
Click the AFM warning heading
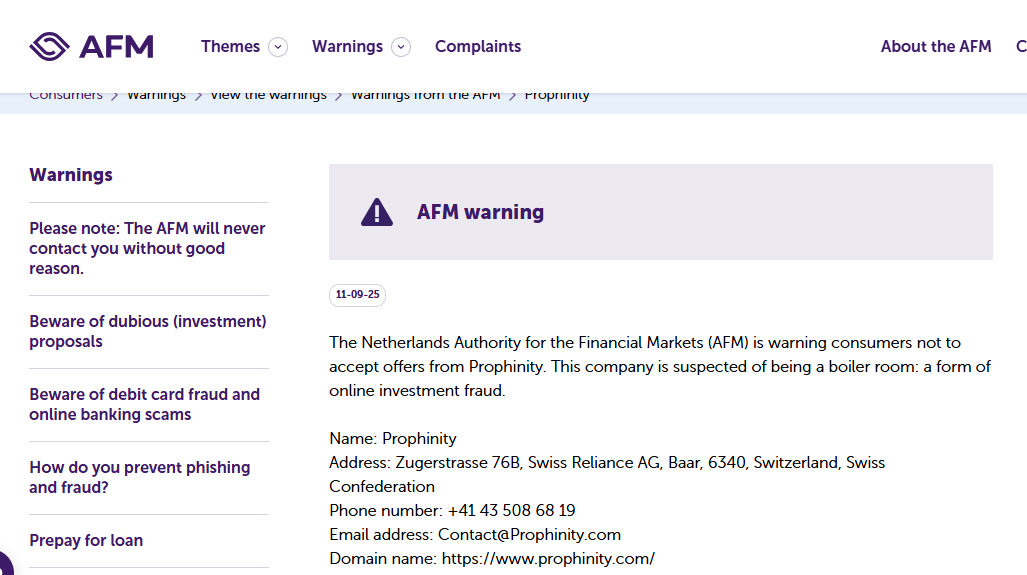[480, 212]
